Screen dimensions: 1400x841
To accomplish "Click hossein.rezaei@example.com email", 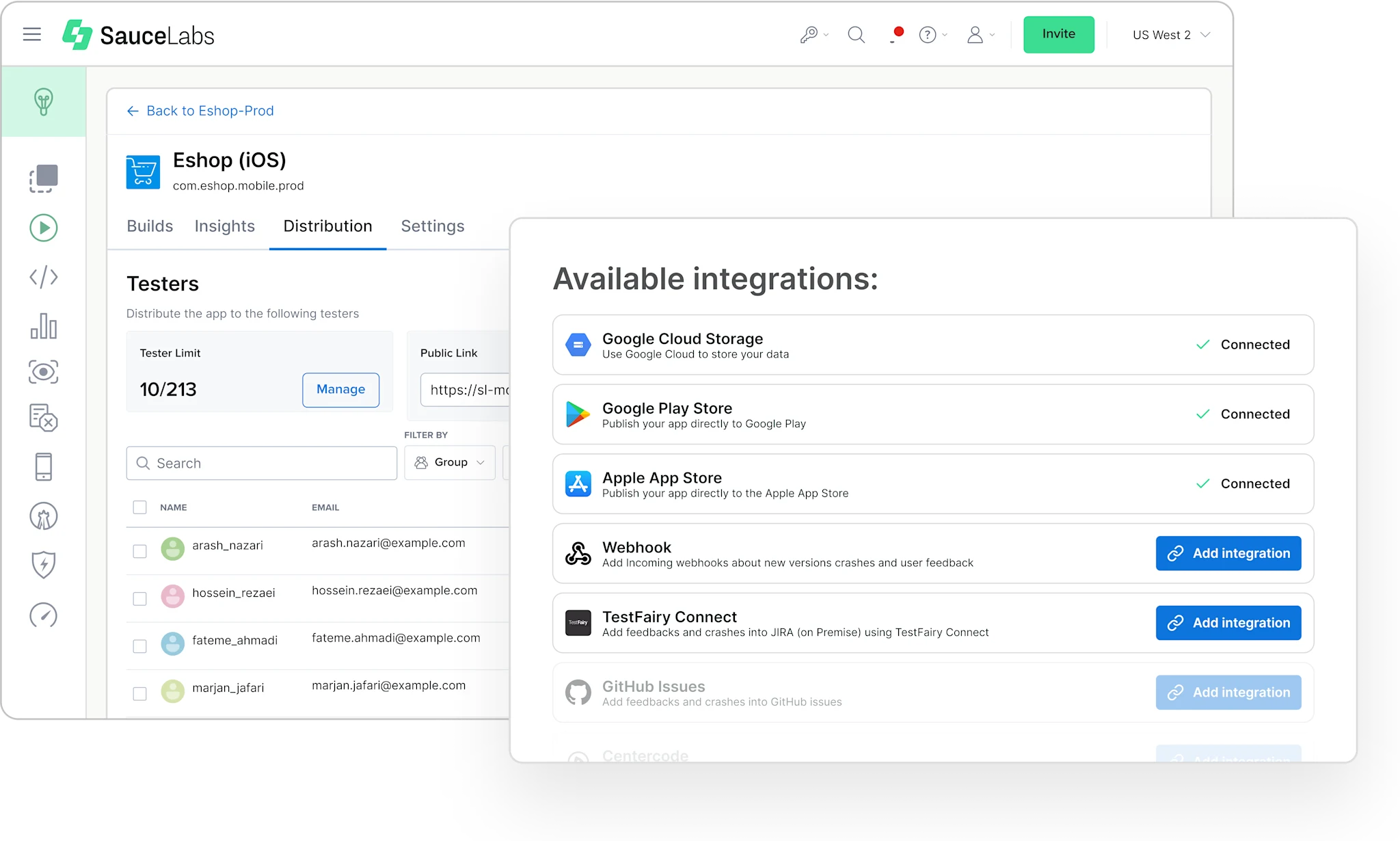I will 394,591.
